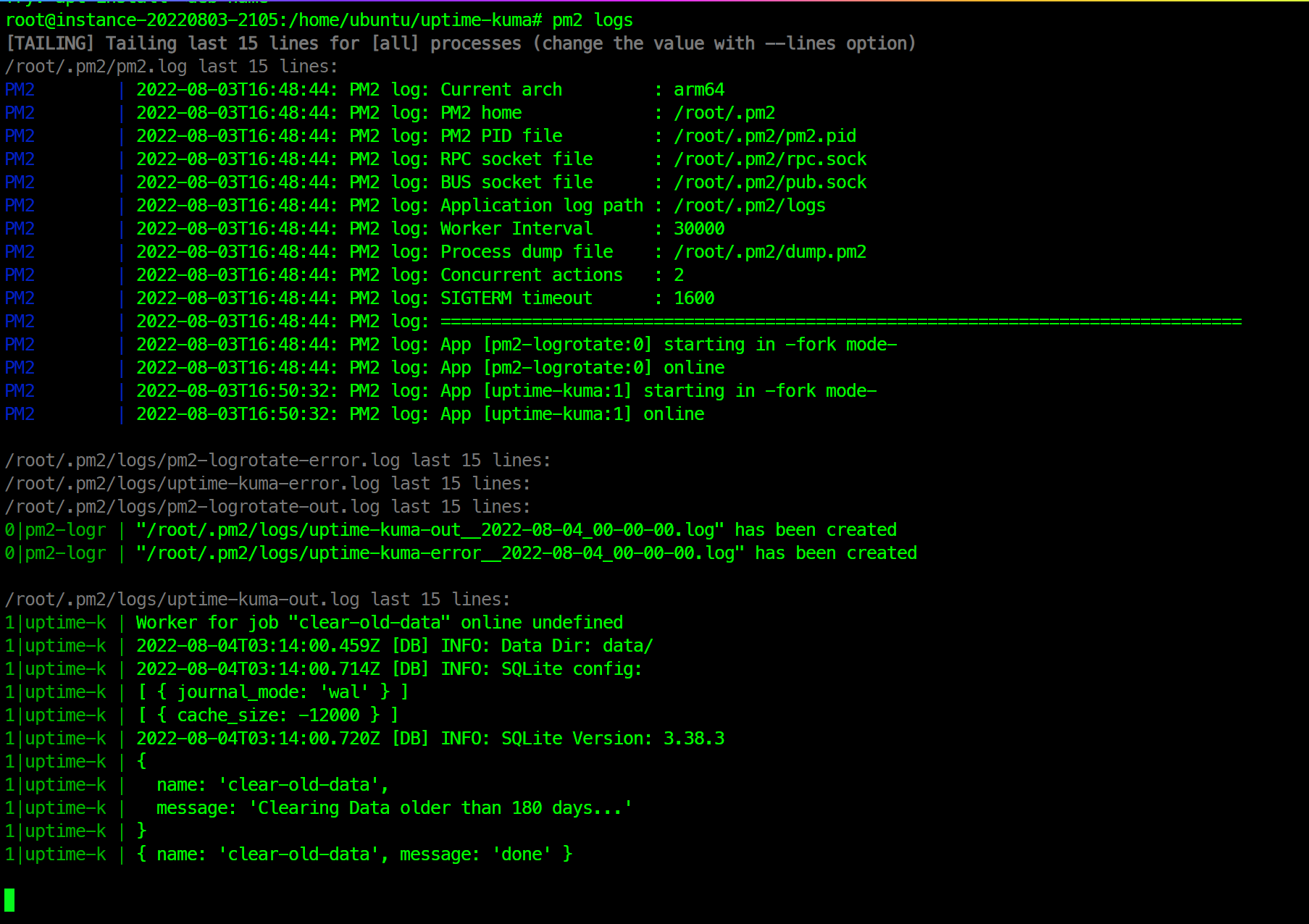The image size is (1309, 924).
Task: Click '[pm2-logrotate:0] starting in -fork mode-' text
Action: (x=690, y=345)
